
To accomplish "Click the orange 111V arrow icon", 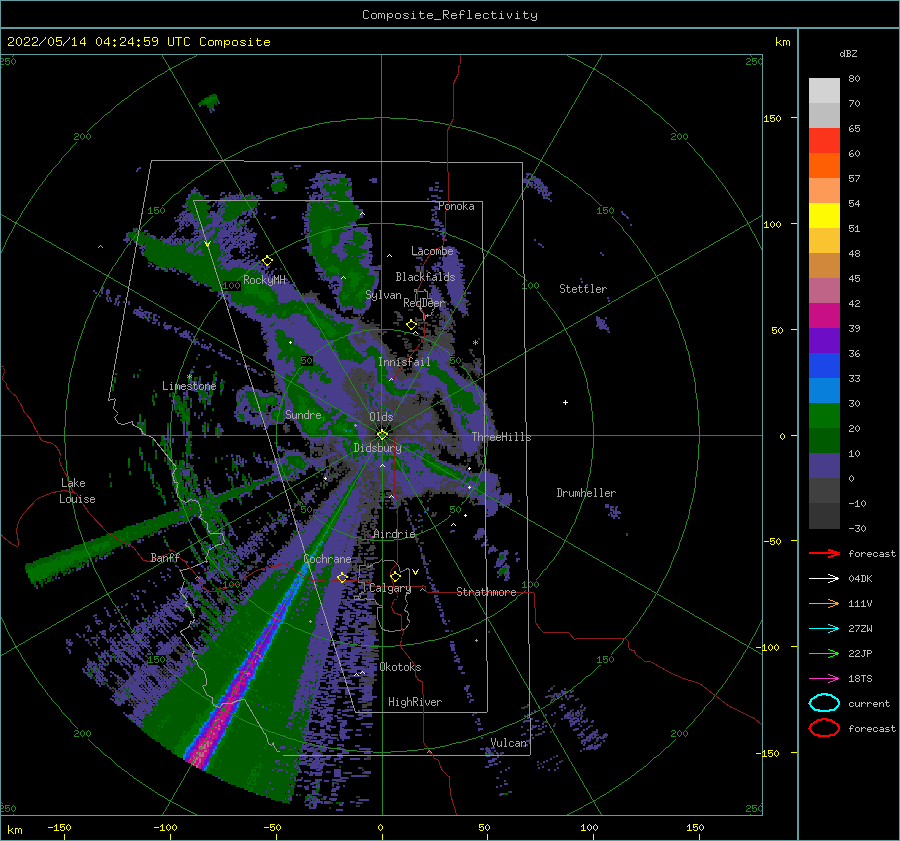I will tap(824, 603).
